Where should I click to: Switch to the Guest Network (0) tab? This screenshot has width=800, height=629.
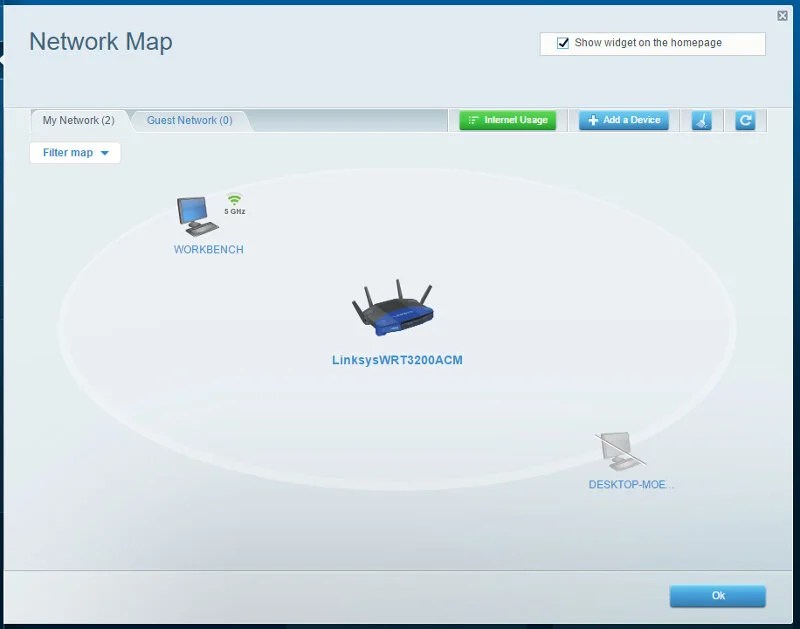(x=189, y=120)
